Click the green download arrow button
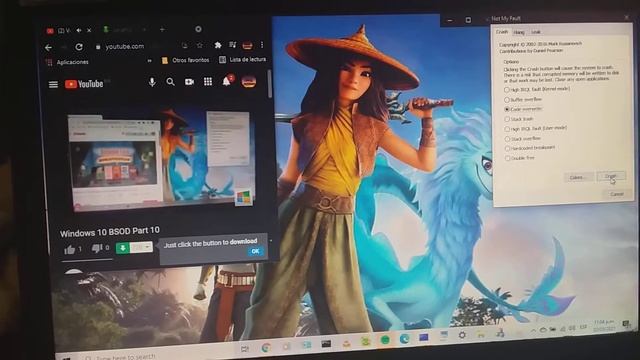Viewport: 640px width, 360px height. tap(122, 247)
